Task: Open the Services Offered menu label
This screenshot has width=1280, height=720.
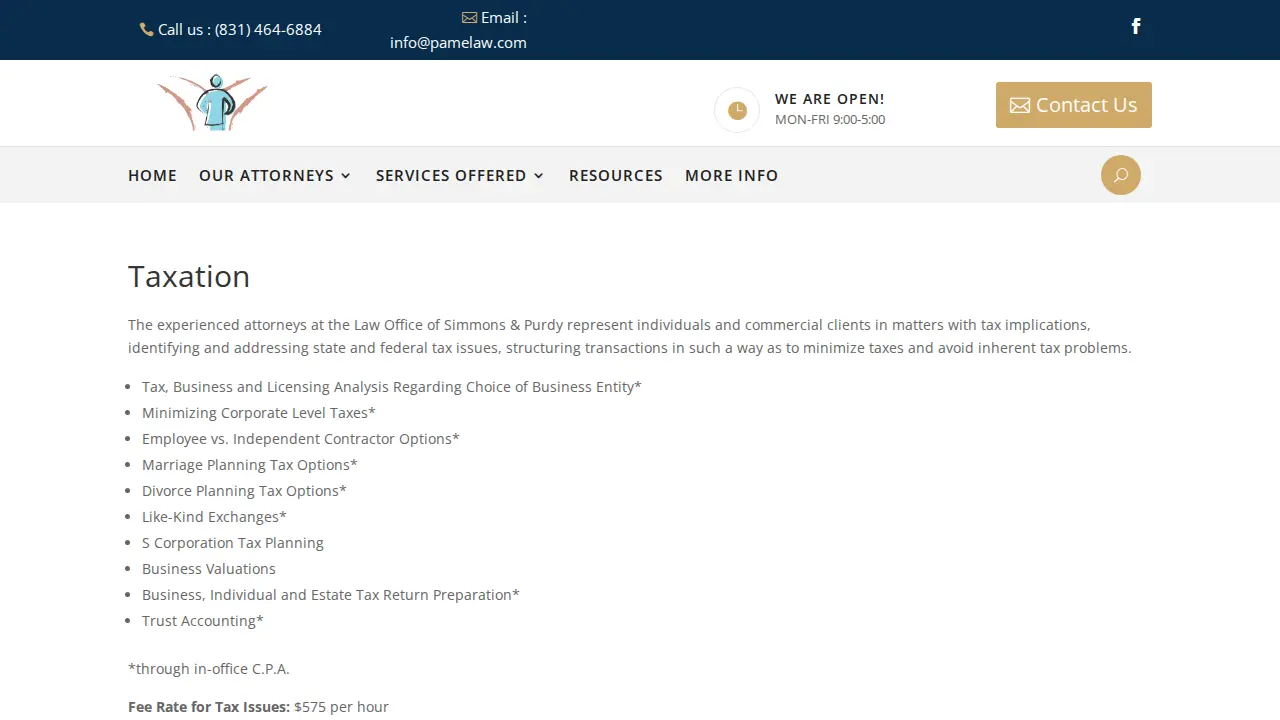Action: 451,175
